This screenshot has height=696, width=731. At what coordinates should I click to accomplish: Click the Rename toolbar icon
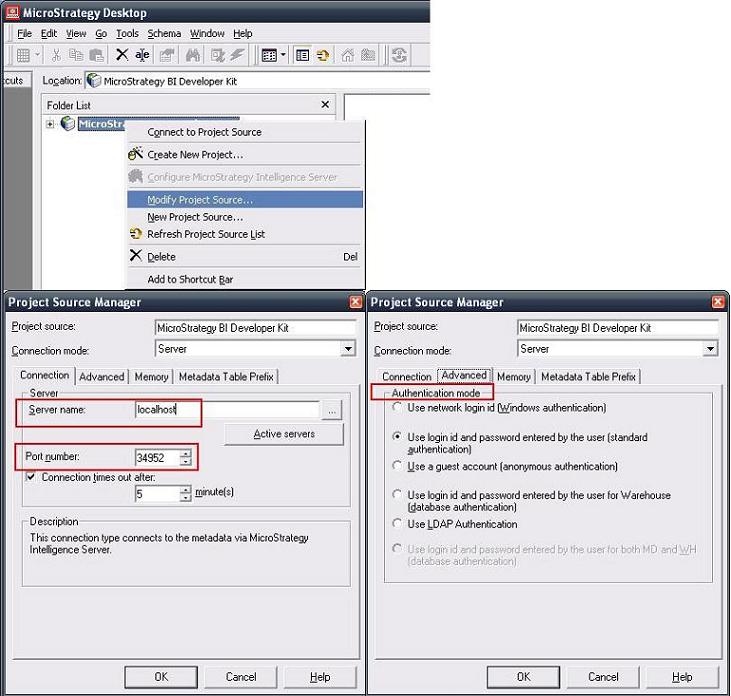pyautogui.click(x=143, y=56)
